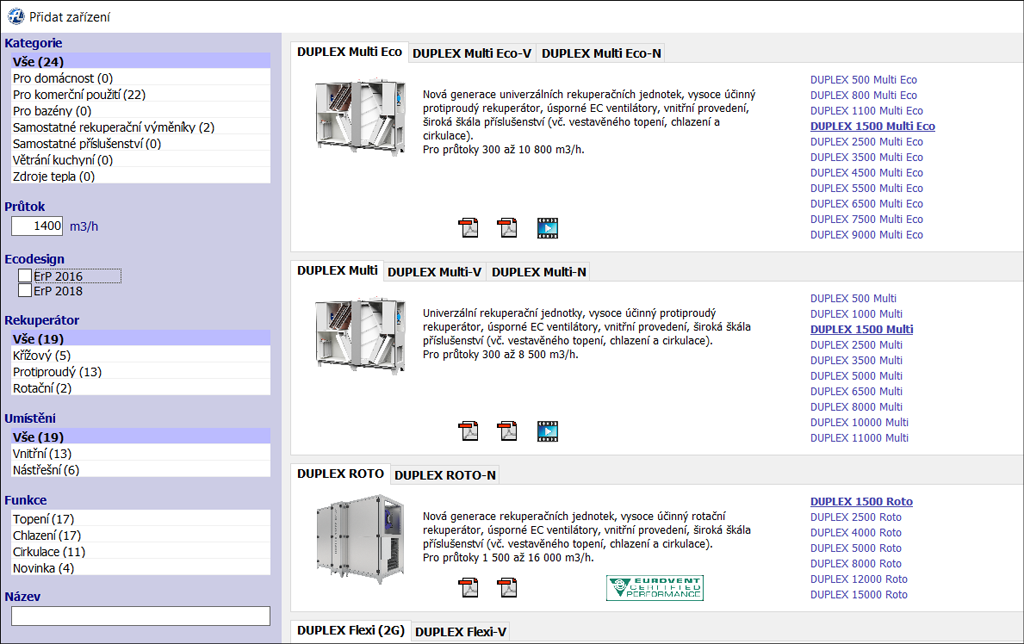Filter function by Topení (17)

(x=140, y=519)
